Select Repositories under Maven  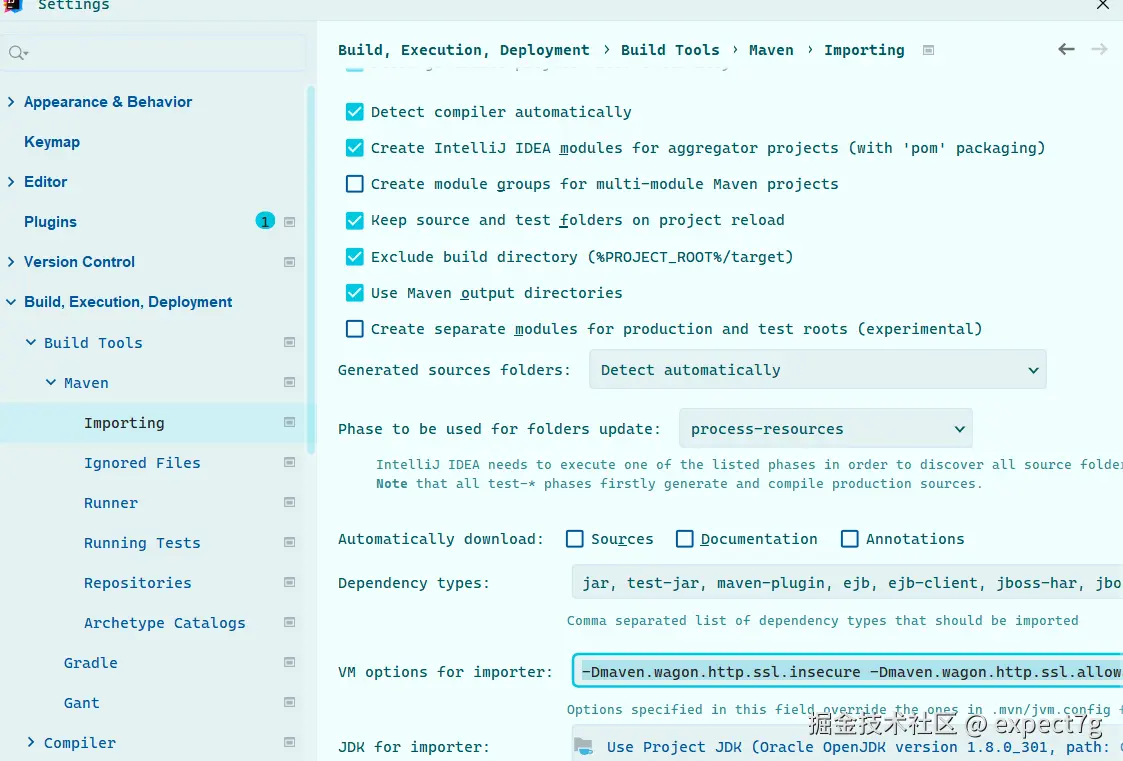pos(138,583)
